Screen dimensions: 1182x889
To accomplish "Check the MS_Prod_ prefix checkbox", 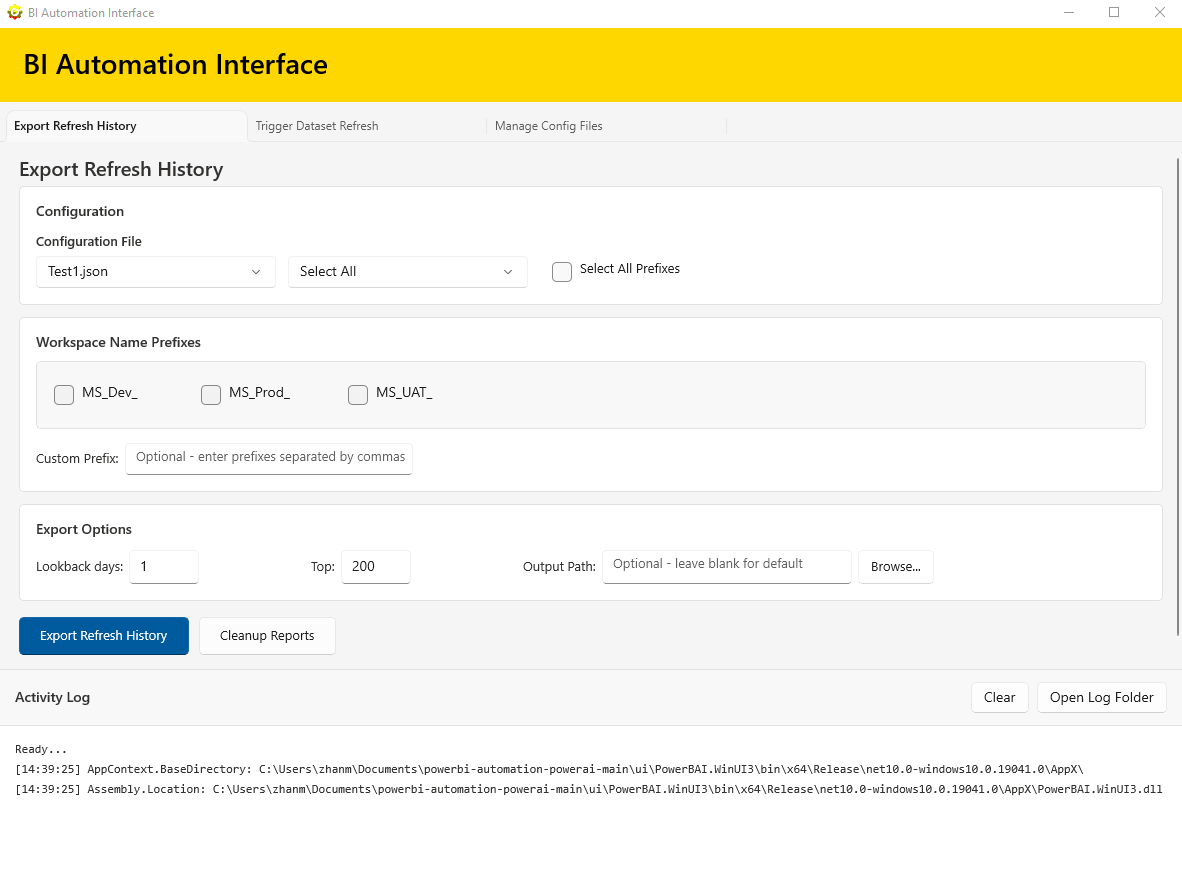I will [211, 394].
